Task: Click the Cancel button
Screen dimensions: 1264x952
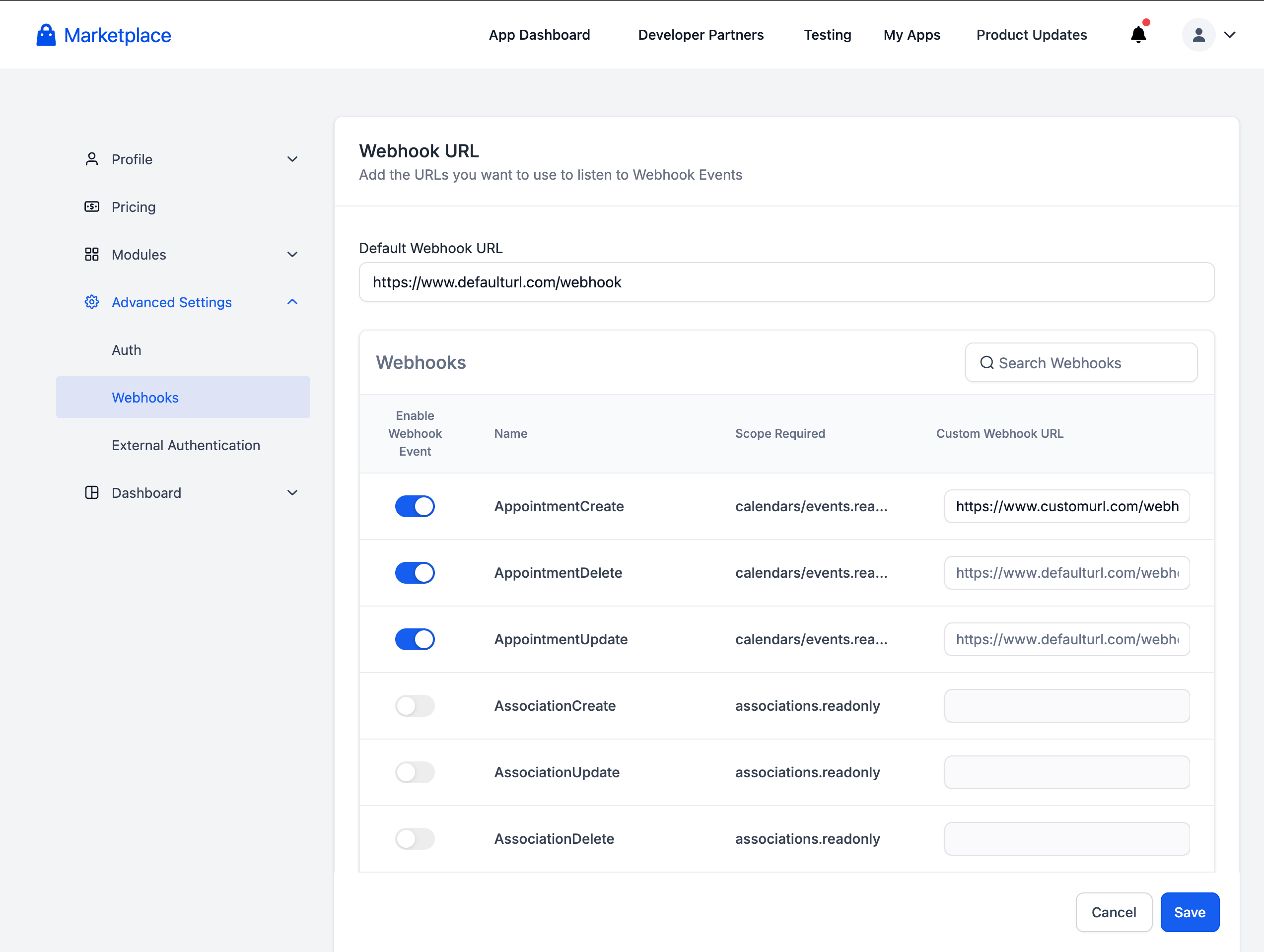Action: pyautogui.click(x=1113, y=912)
